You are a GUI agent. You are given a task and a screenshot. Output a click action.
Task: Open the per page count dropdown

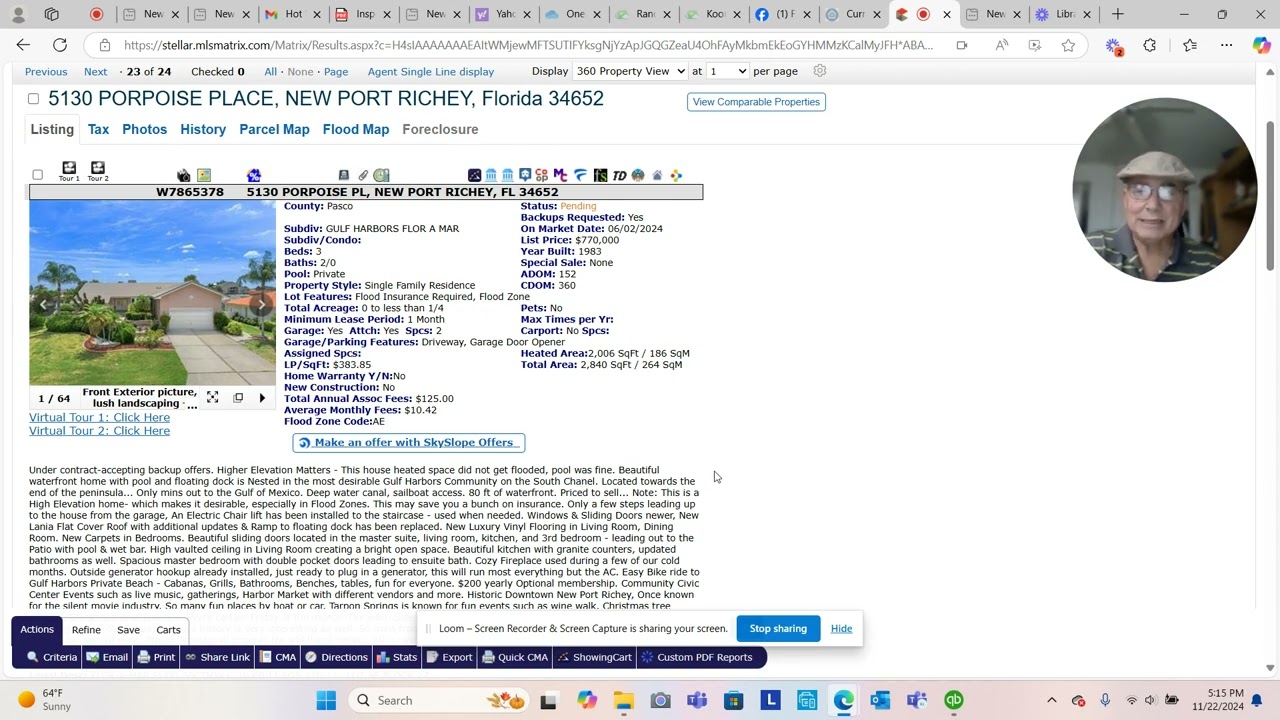click(x=728, y=71)
